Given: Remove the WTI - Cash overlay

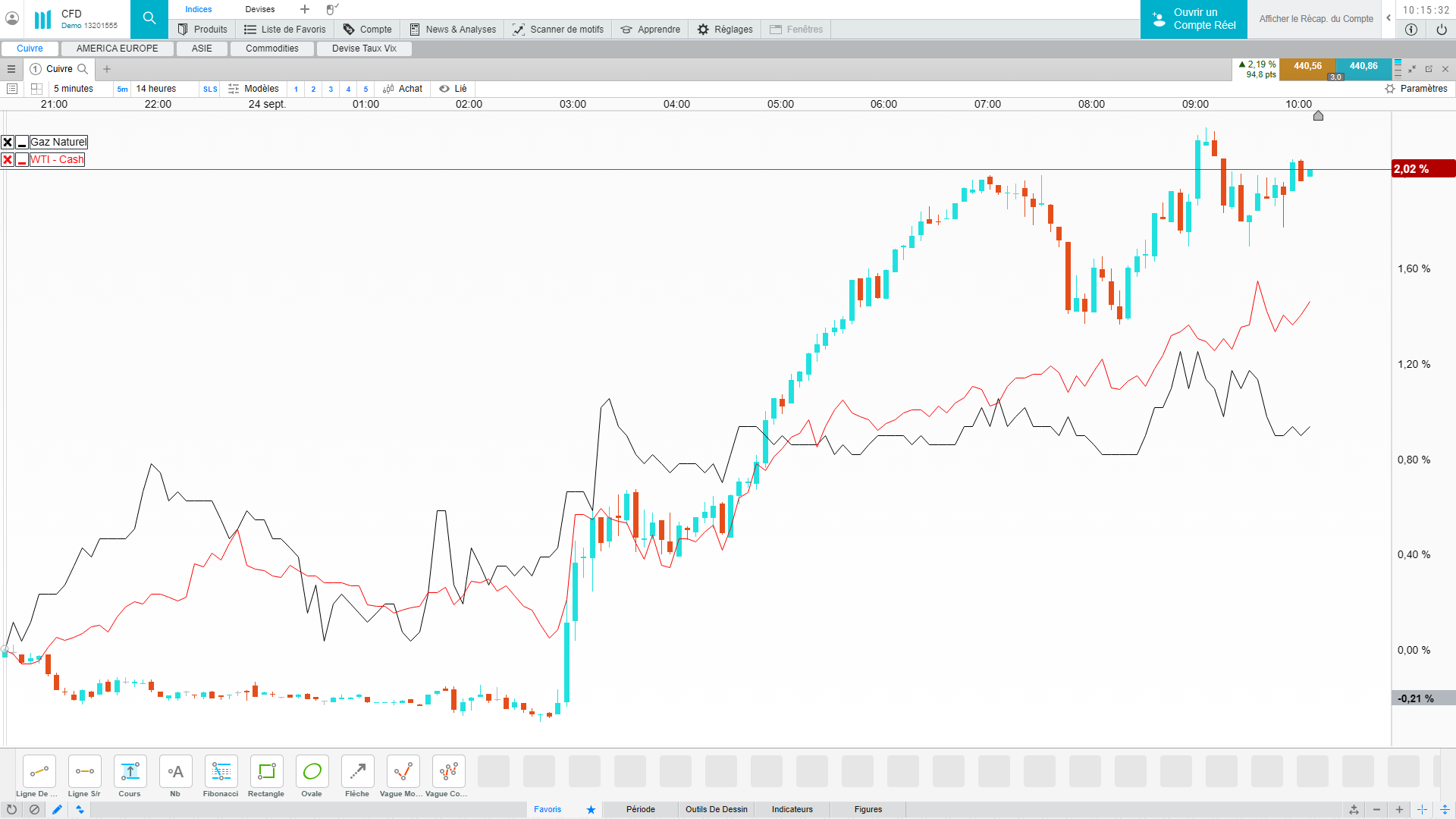Looking at the screenshot, I should click(8, 160).
